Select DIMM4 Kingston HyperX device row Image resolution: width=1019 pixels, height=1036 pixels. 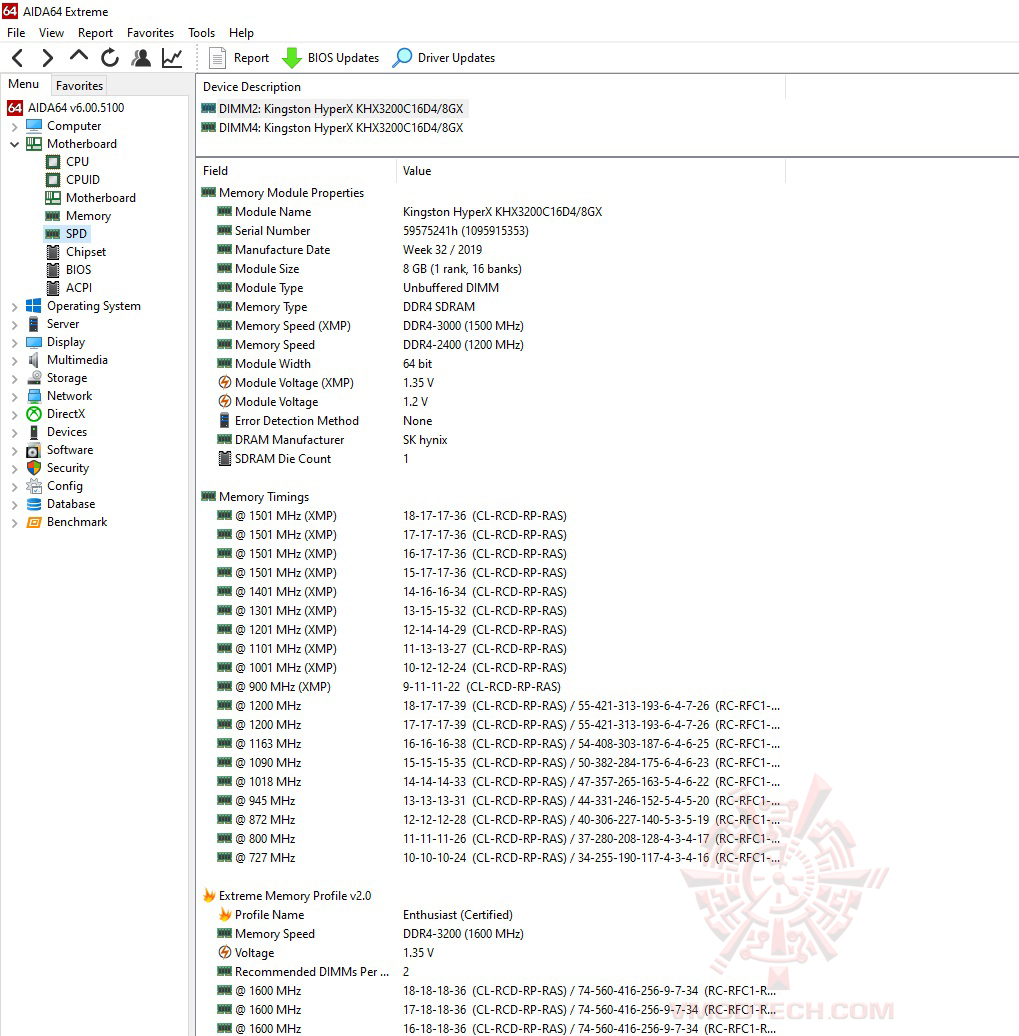[333, 128]
